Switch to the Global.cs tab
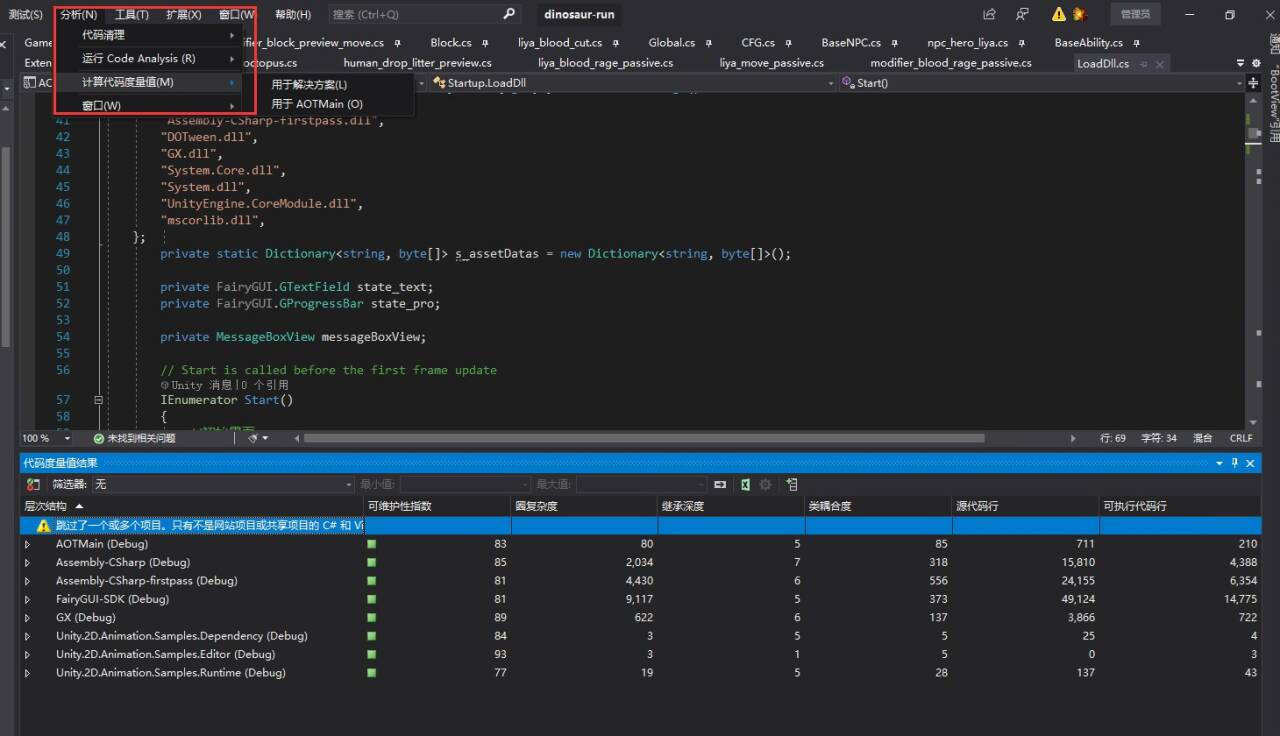The width and height of the screenshot is (1280, 736). 671,43
